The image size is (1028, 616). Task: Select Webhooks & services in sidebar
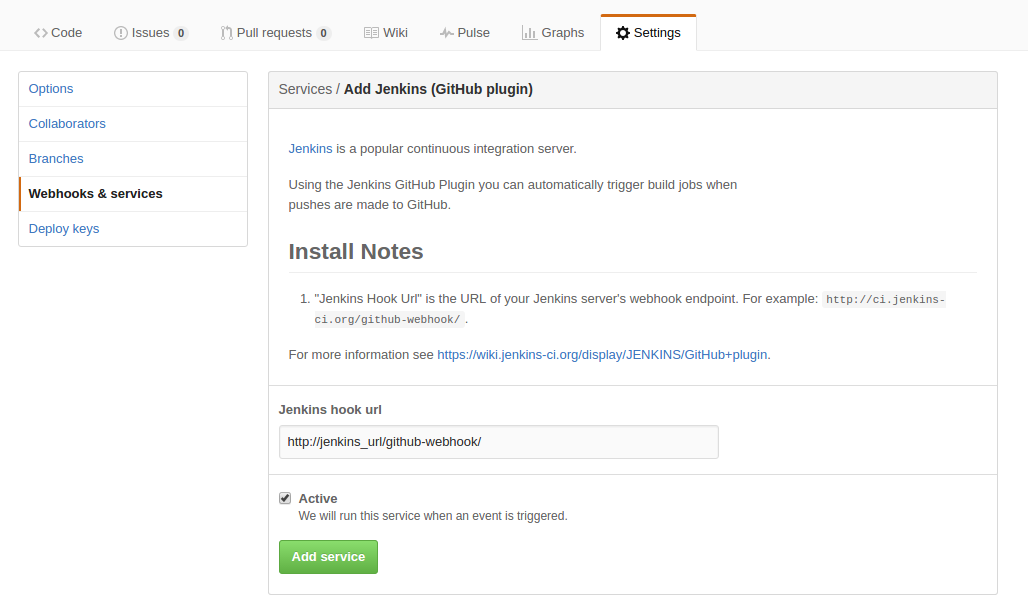(133, 194)
